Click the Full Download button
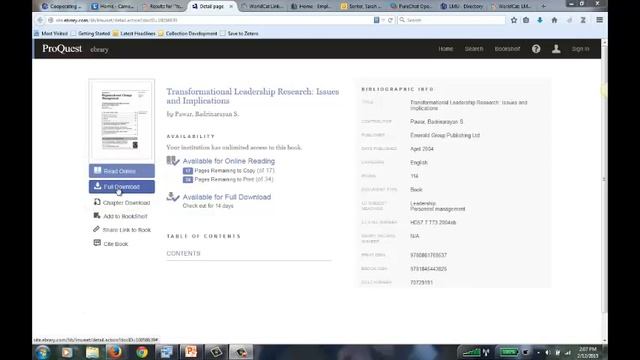Screen dimensions: 640x360 pos(122,187)
